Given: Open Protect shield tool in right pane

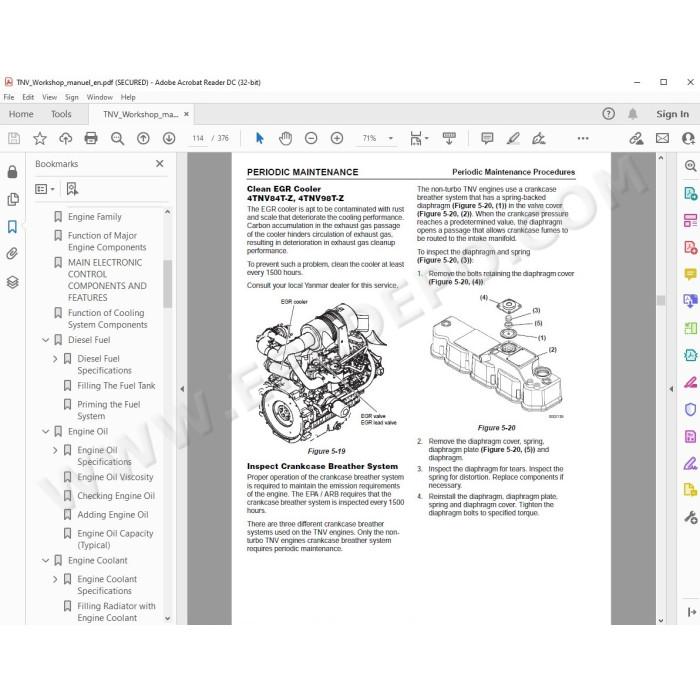Looking at the screenshot, I should click(690, 409).
